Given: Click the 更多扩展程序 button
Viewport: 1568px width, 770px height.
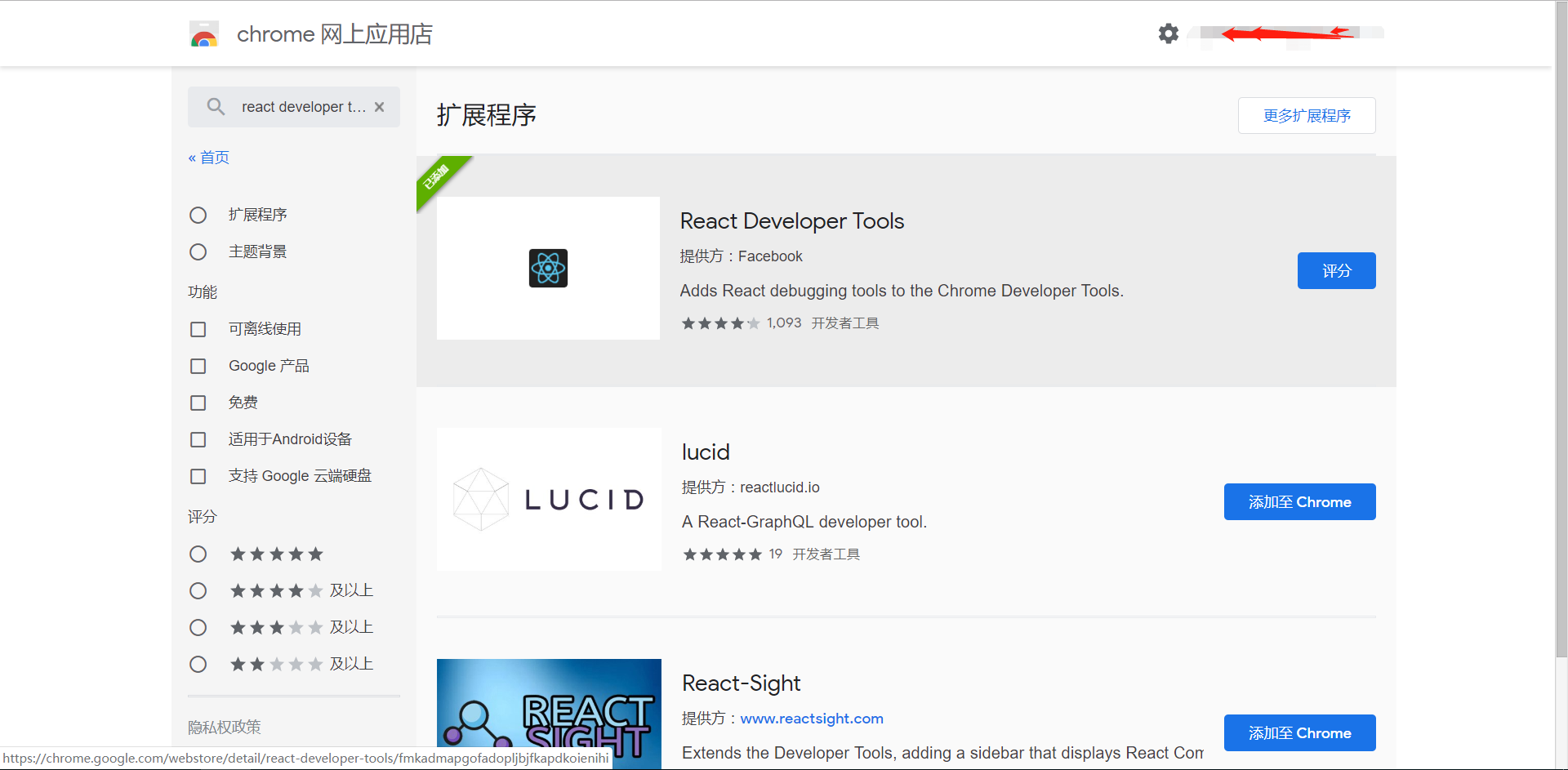Looking at the screenshot, I should point(1307,116).
